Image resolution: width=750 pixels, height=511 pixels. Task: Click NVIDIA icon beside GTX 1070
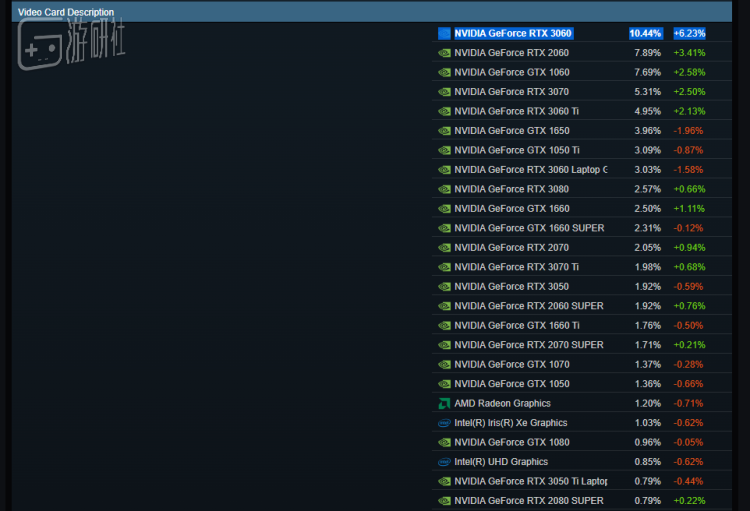(444, 365)
